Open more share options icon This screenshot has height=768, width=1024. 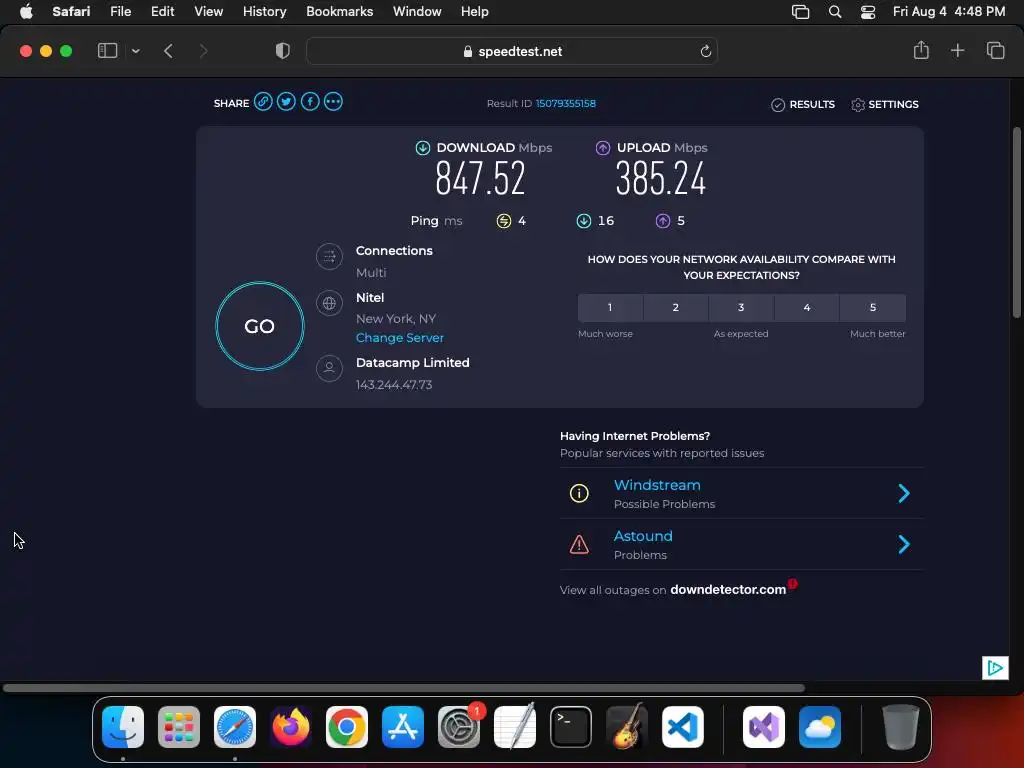click(x=333, y=102)
